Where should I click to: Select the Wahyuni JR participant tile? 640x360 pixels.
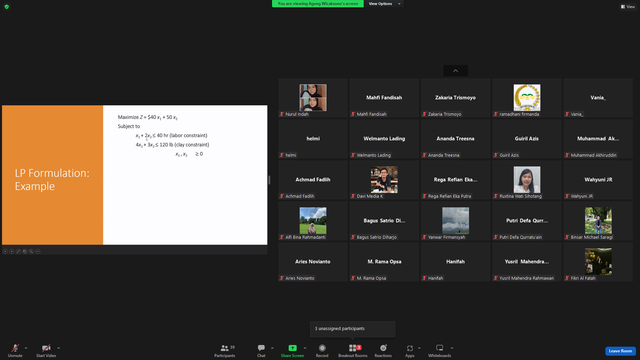598,180
